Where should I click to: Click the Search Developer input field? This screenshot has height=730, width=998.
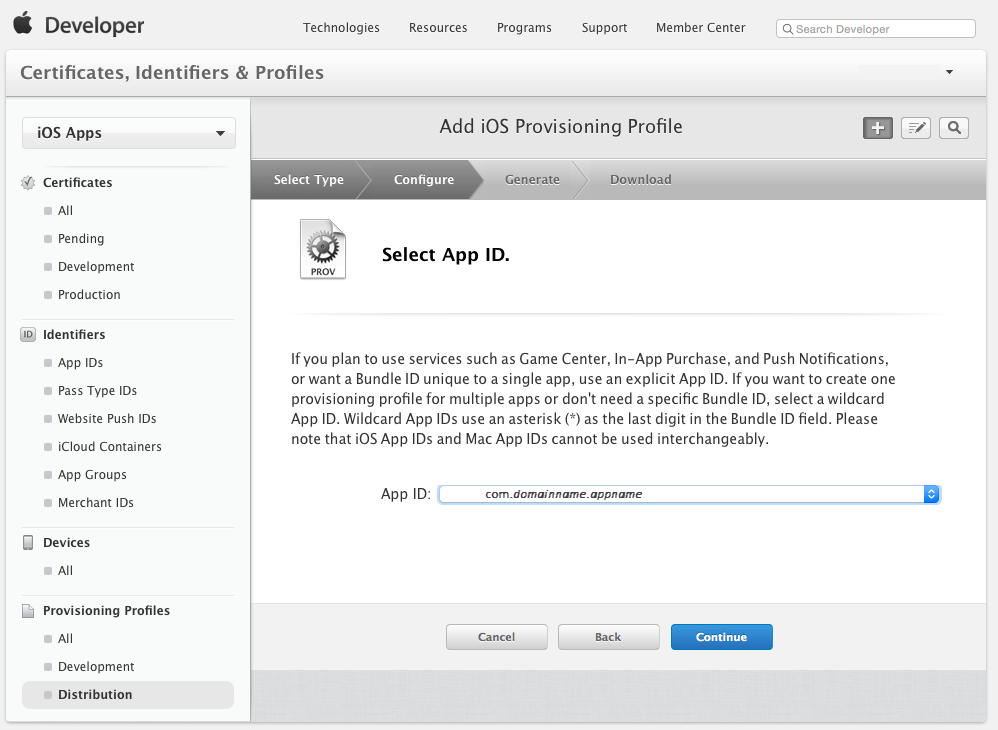click(875, 28)
